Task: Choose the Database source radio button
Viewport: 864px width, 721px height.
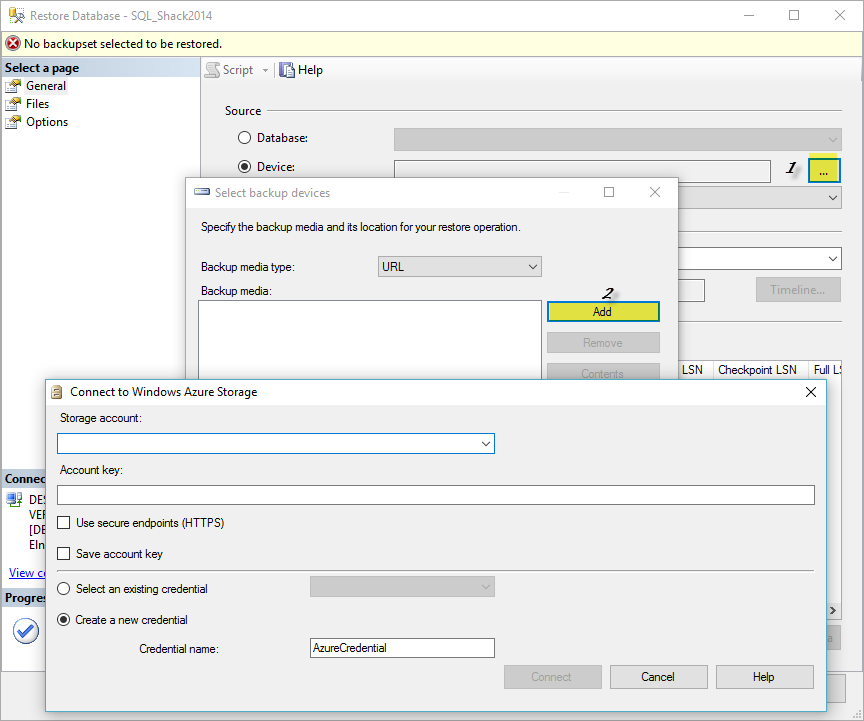Action: pyautogui.click(x=244, y=138)
